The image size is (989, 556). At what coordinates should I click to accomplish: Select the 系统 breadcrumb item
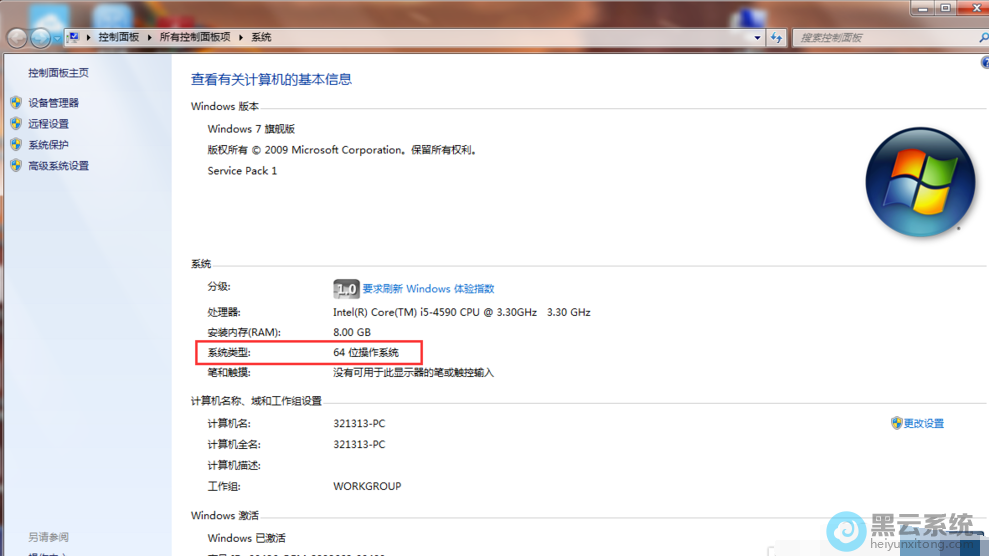click(261, 37)
